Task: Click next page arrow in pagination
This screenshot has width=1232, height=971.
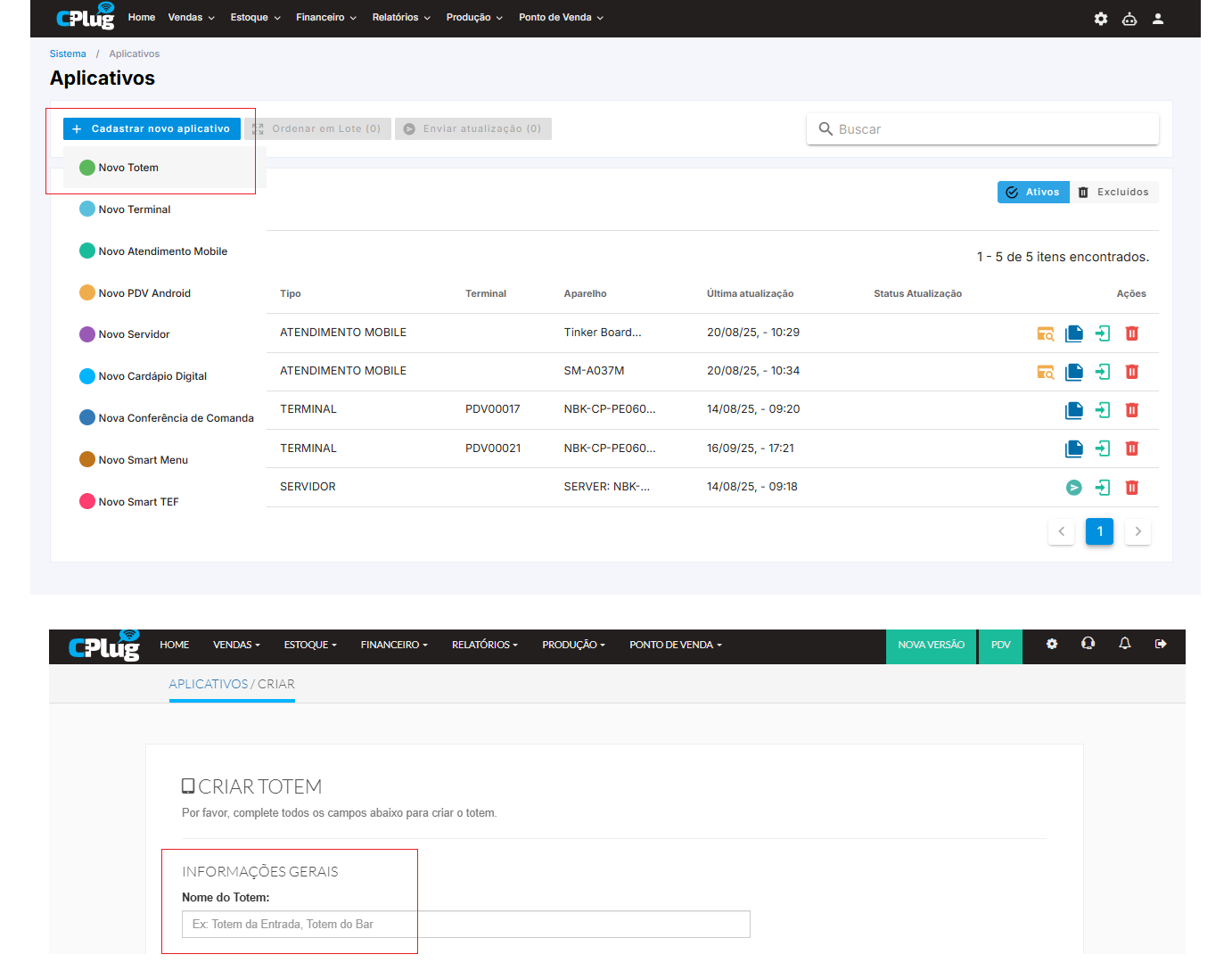Action: (x=1138, y=531)
